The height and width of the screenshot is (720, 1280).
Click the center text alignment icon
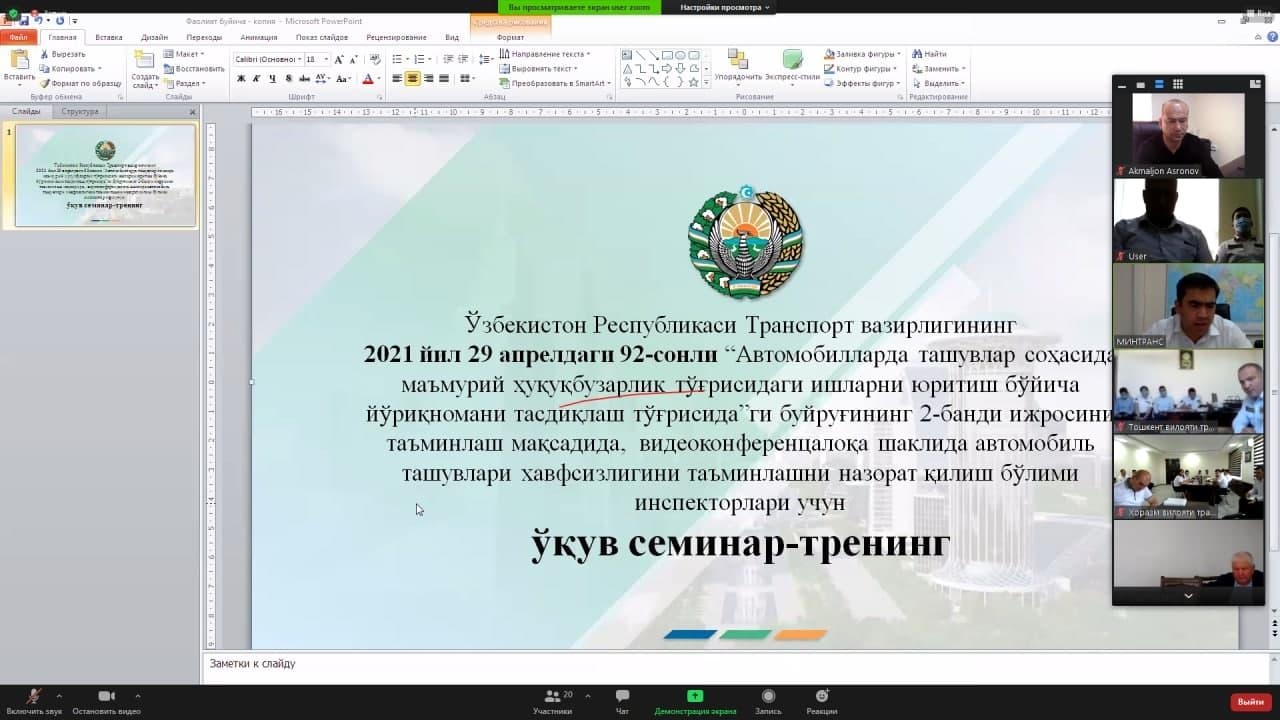click(412, 79)
